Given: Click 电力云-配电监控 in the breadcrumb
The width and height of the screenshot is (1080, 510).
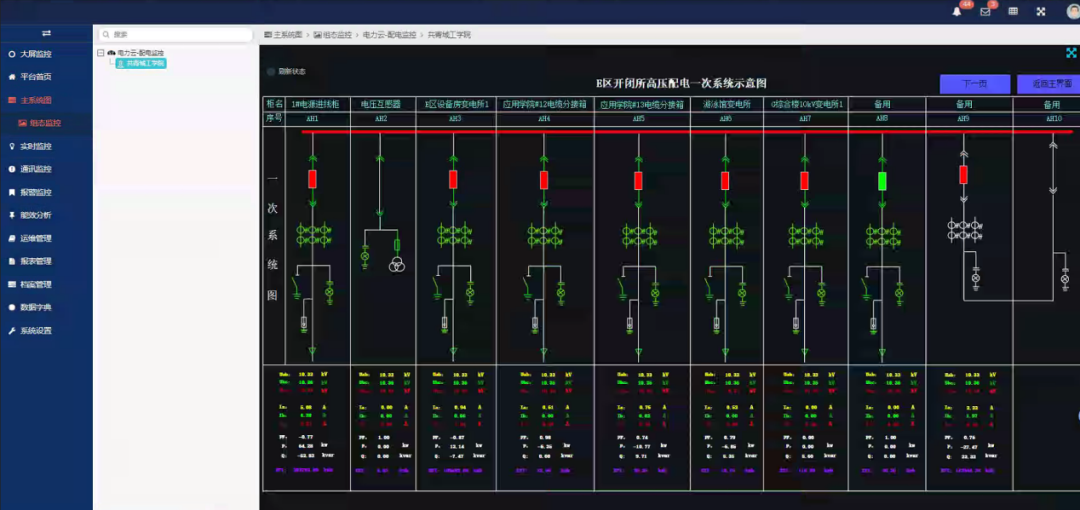Looking at the screenshot, I should tap(390, 34).
